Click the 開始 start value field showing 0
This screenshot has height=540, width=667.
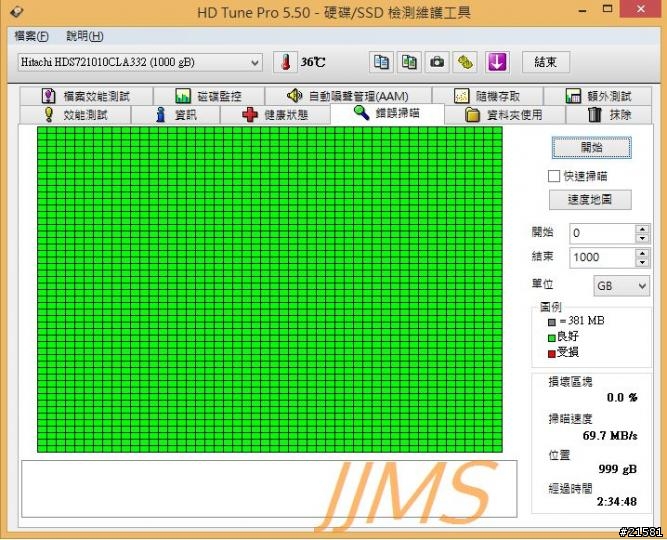pos(602,233)
